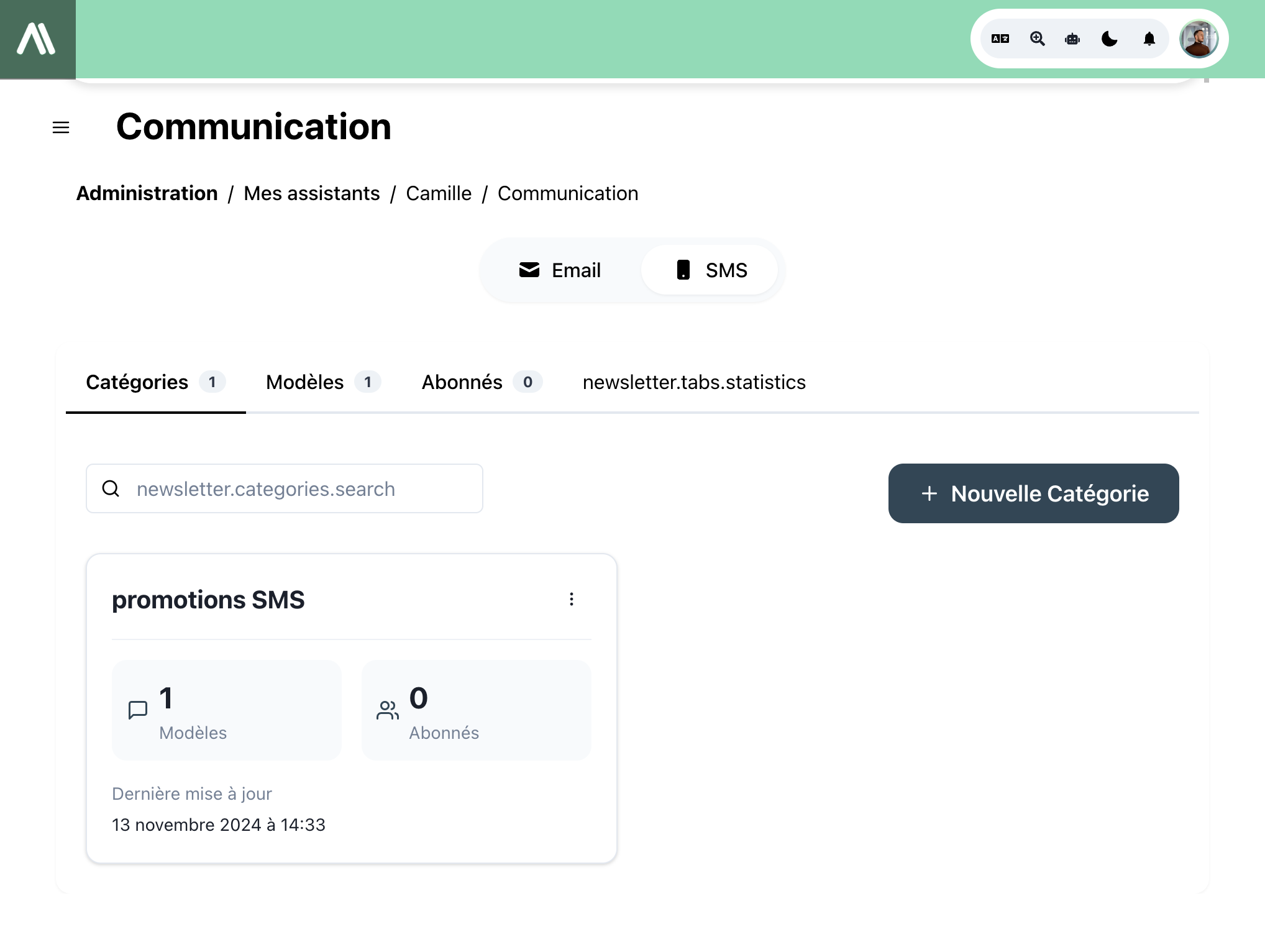Click the zoom search magnifier icon
The height and width of the screenshot is (952, 1265).
(x=1037, y=39)
